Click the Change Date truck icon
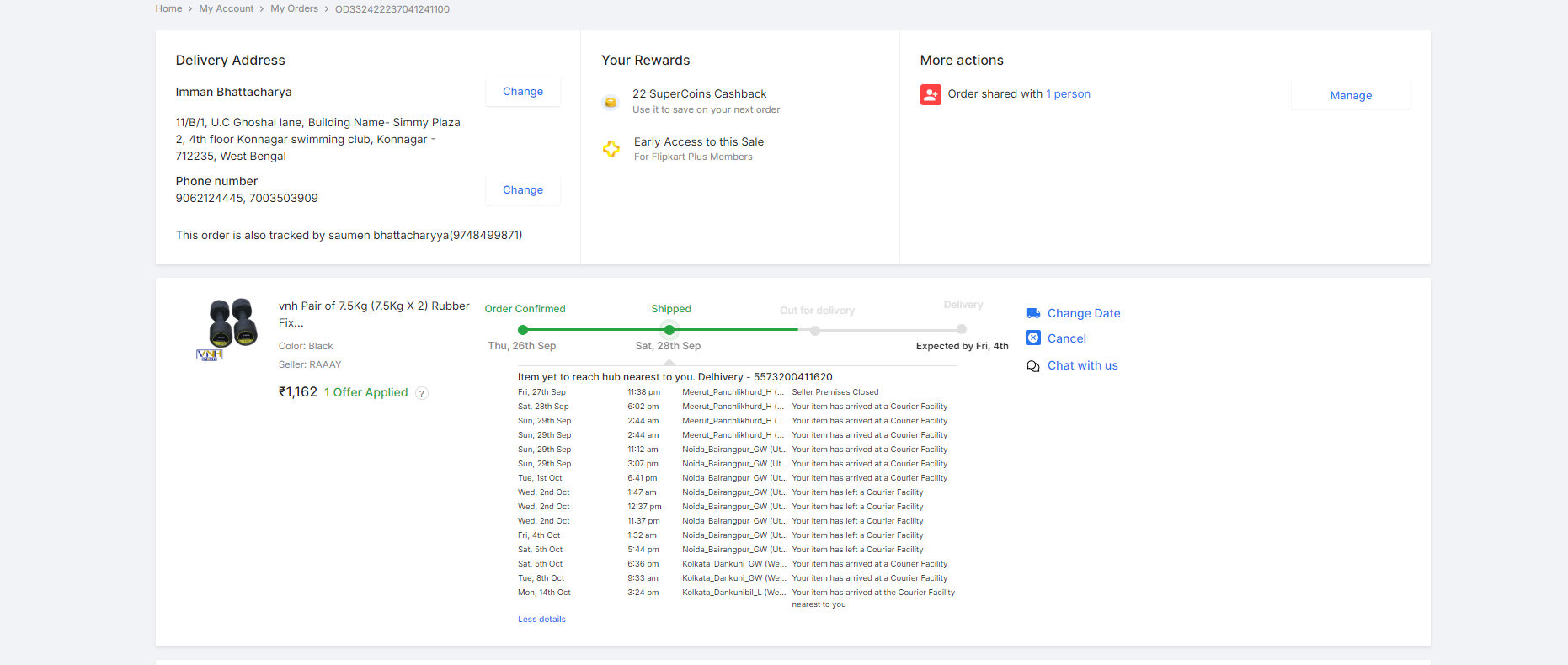 click(x=1033, y=313)
